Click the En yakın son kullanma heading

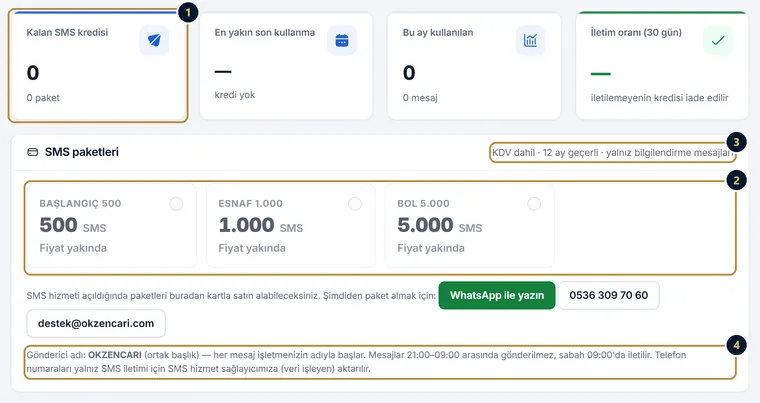pyautogui.click(x=265, y=32)
